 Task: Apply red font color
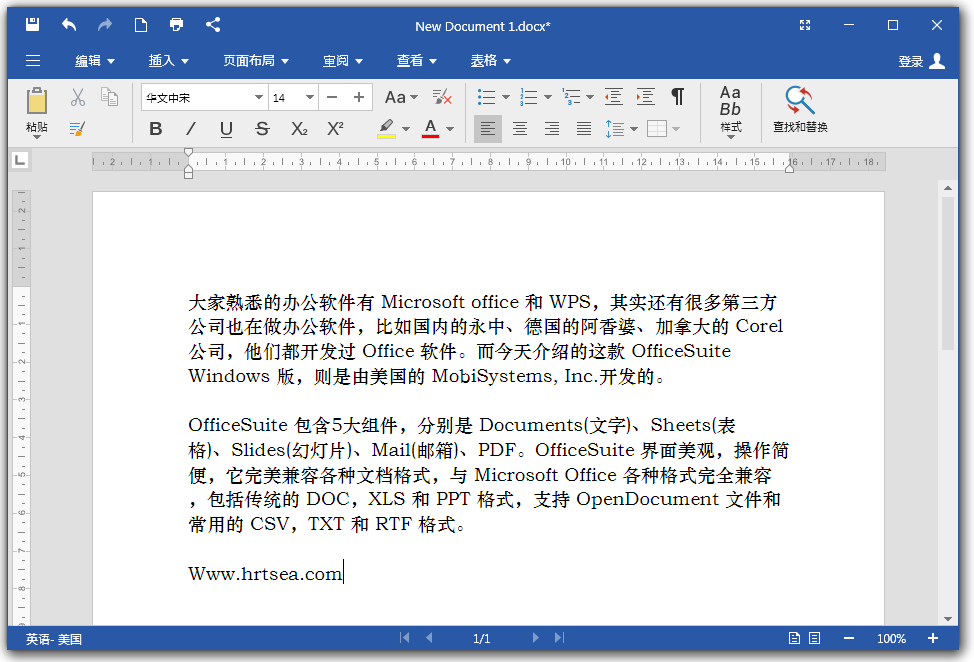[430, 129]
